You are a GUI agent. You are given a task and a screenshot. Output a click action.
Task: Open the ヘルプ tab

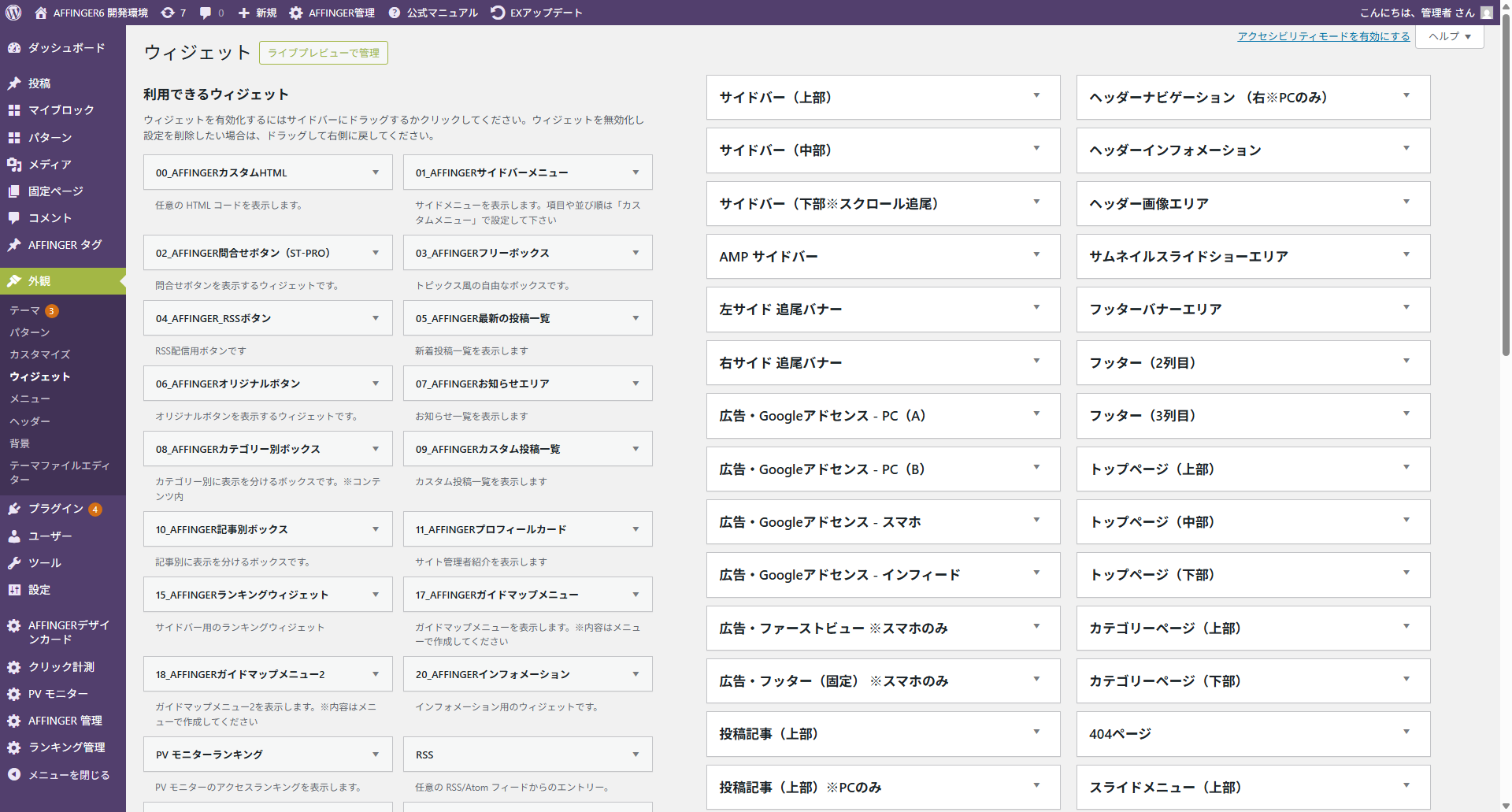point(1450,36)
